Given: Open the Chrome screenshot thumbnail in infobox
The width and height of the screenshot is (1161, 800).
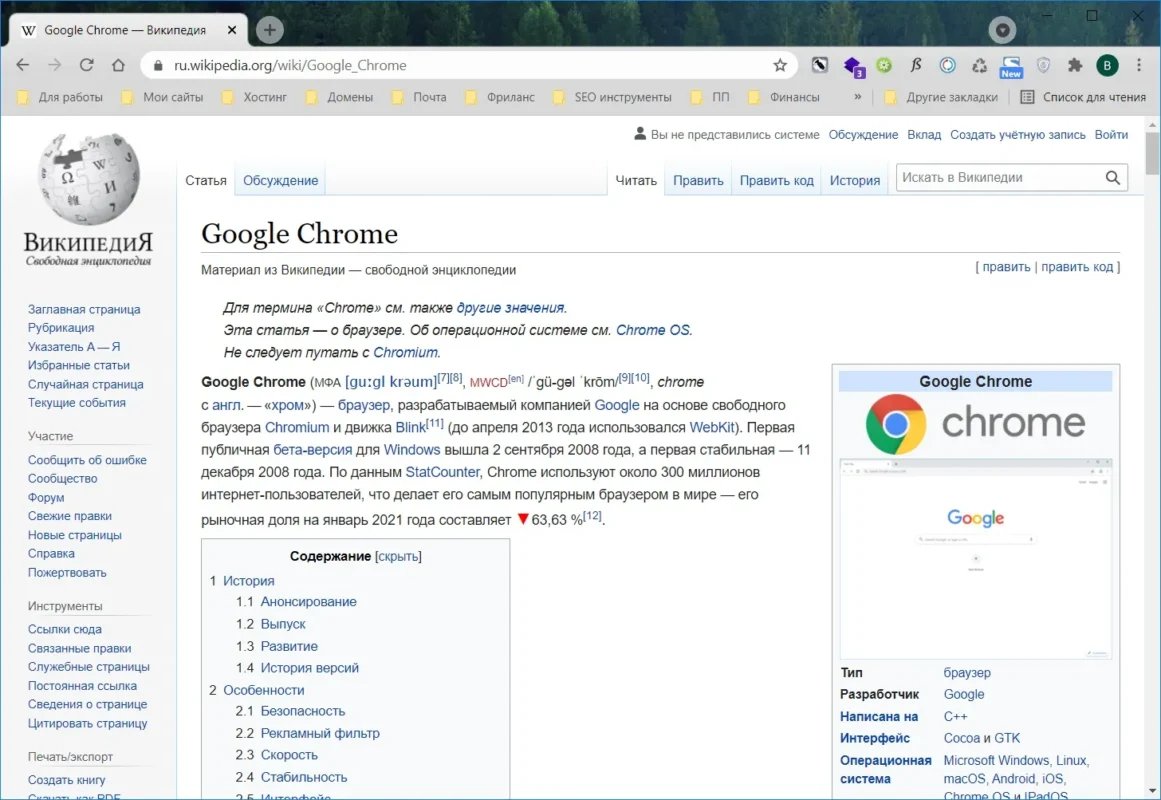Looking at the screenshot, I should click(975, 559).
